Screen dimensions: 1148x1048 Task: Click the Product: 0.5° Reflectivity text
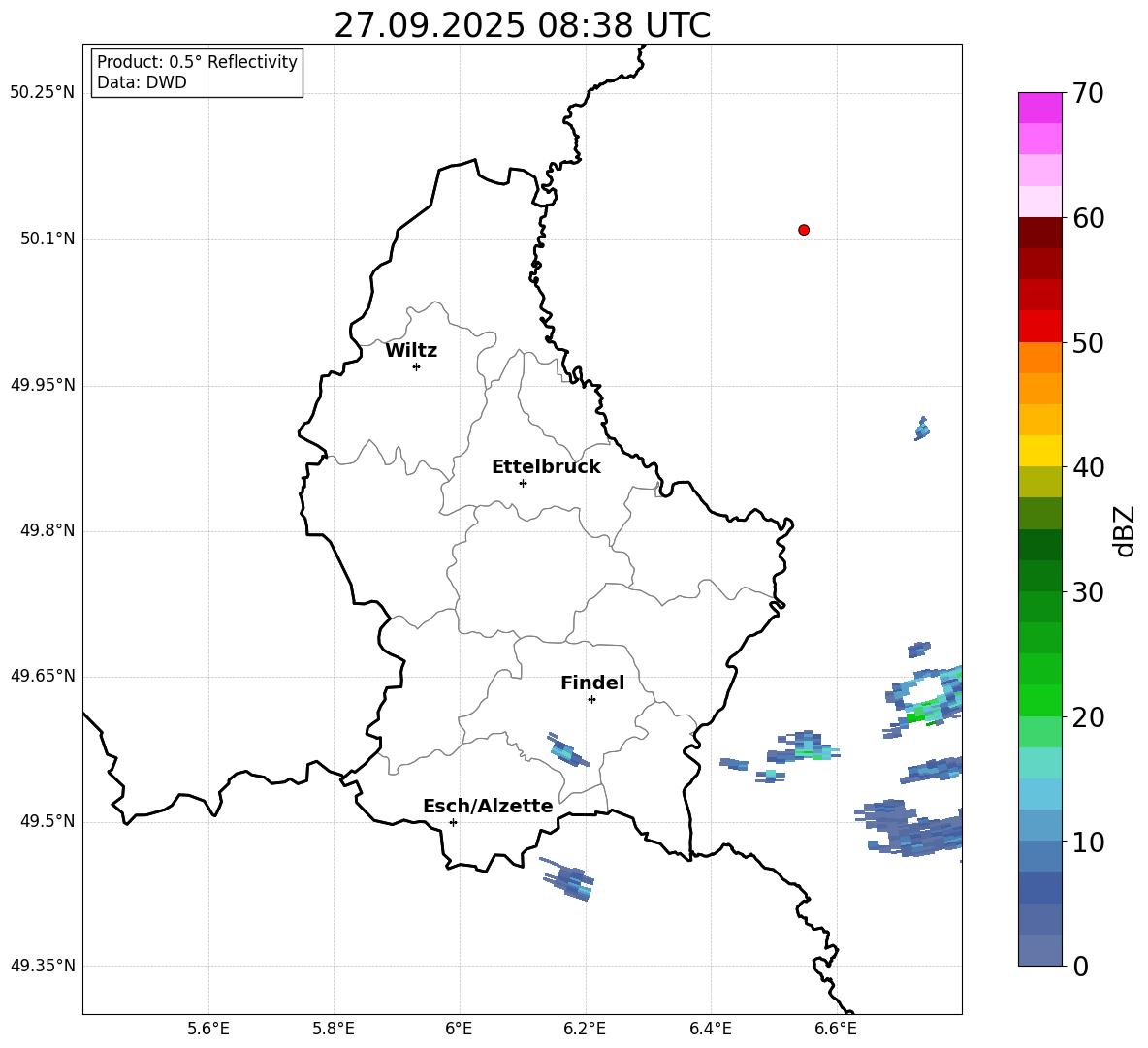pos(197,62)
